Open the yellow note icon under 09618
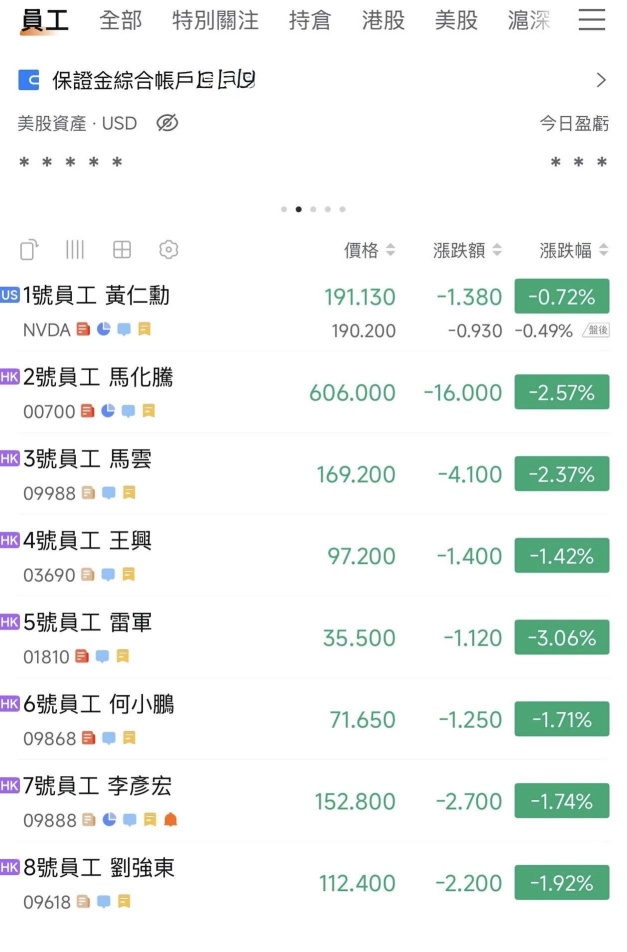Viewport: 627px width, 952px height. pyautogui.click(x=124, y=902)
